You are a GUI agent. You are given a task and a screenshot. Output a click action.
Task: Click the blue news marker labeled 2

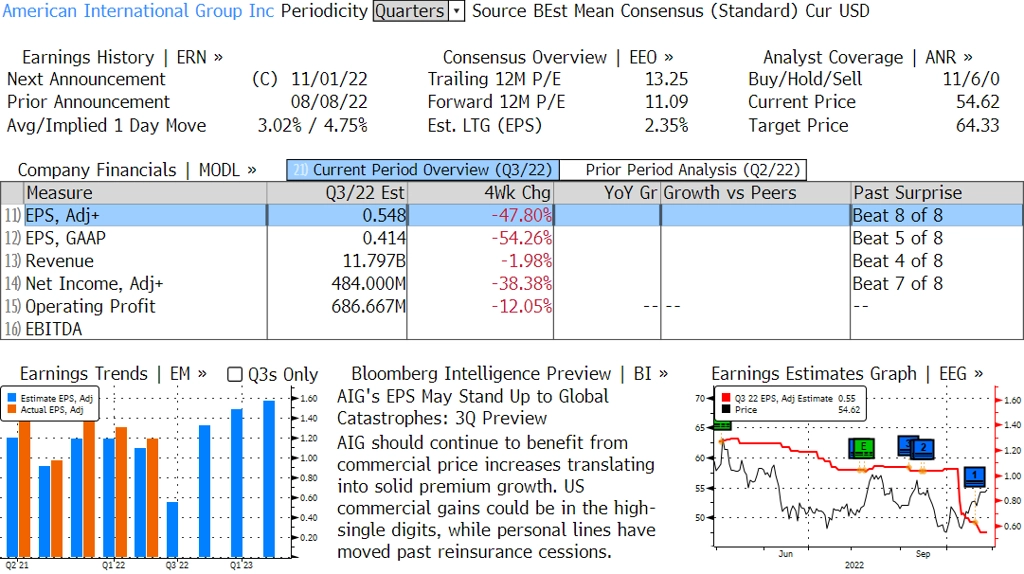[923, 447]
